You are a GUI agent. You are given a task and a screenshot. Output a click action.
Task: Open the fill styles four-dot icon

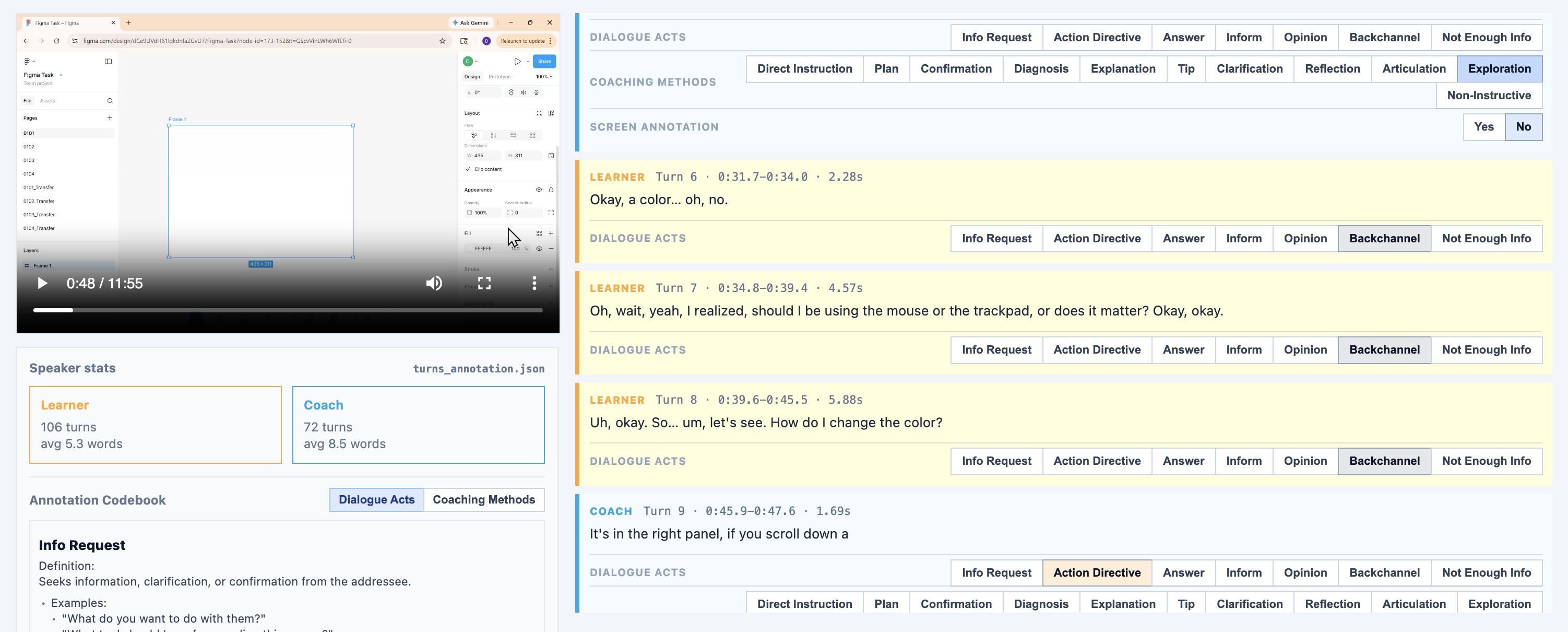coord(539,233)
